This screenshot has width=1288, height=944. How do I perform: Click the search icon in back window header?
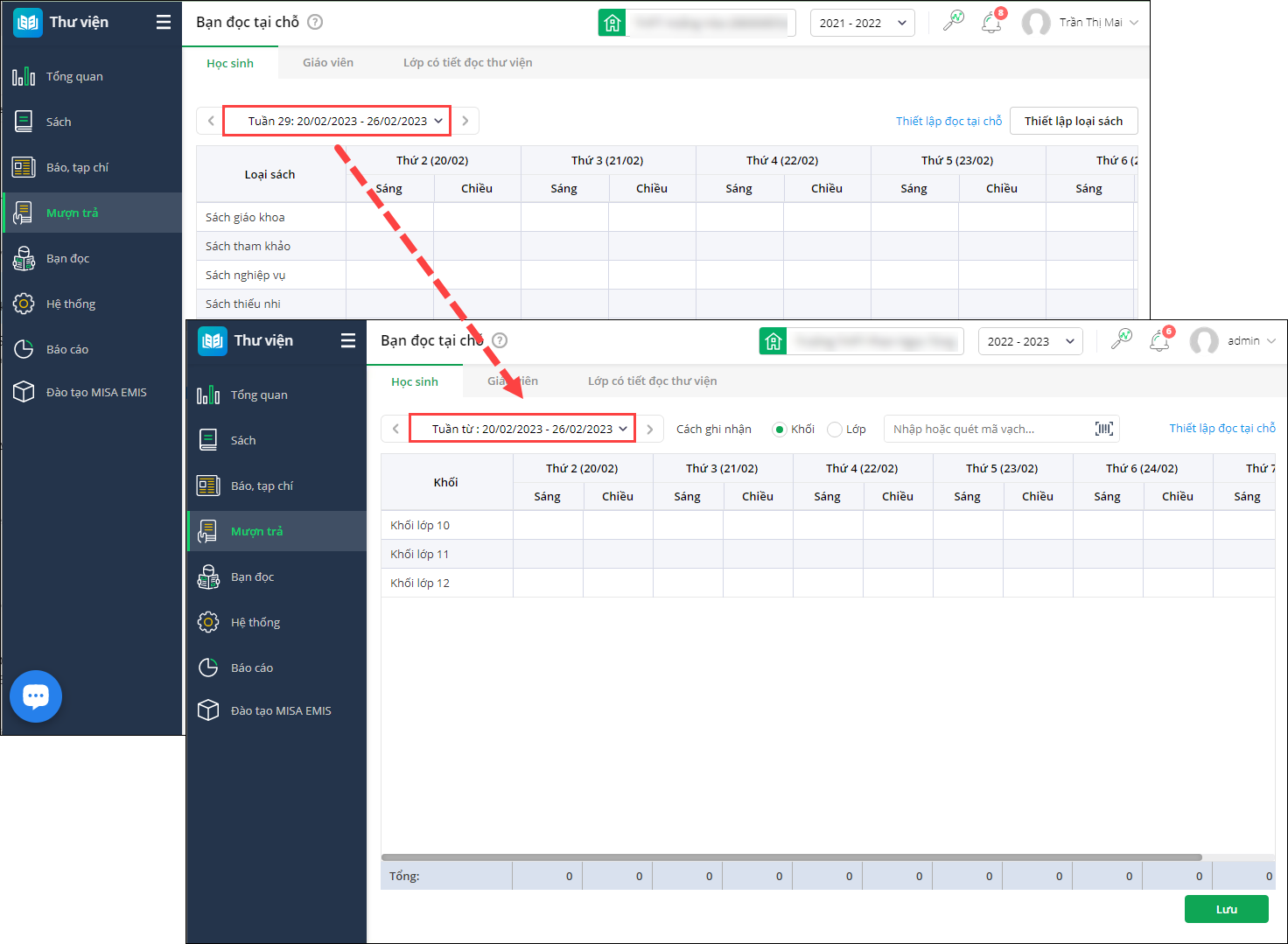pyautogui.click(x=953, y=22)
